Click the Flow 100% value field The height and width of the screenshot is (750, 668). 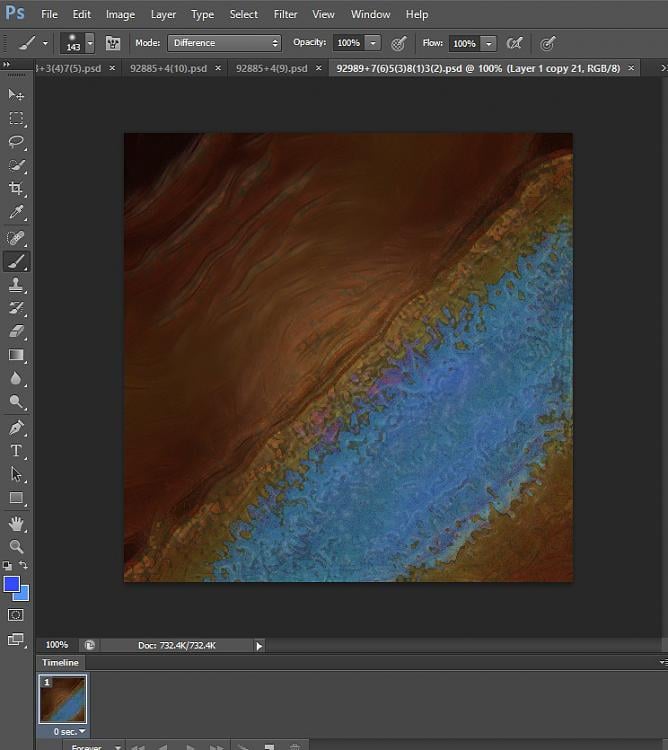click(465, 44)
